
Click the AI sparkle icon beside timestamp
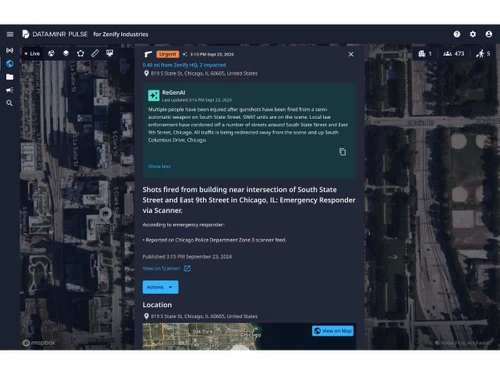point(185,54)
